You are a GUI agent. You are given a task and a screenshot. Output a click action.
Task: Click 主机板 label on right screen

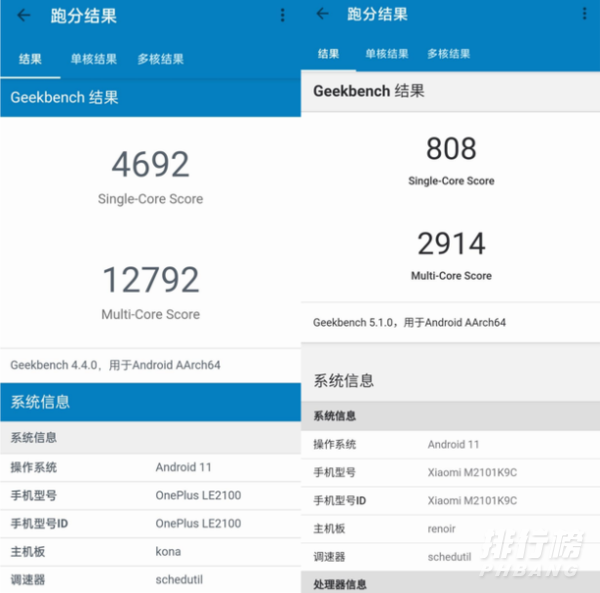329,529
